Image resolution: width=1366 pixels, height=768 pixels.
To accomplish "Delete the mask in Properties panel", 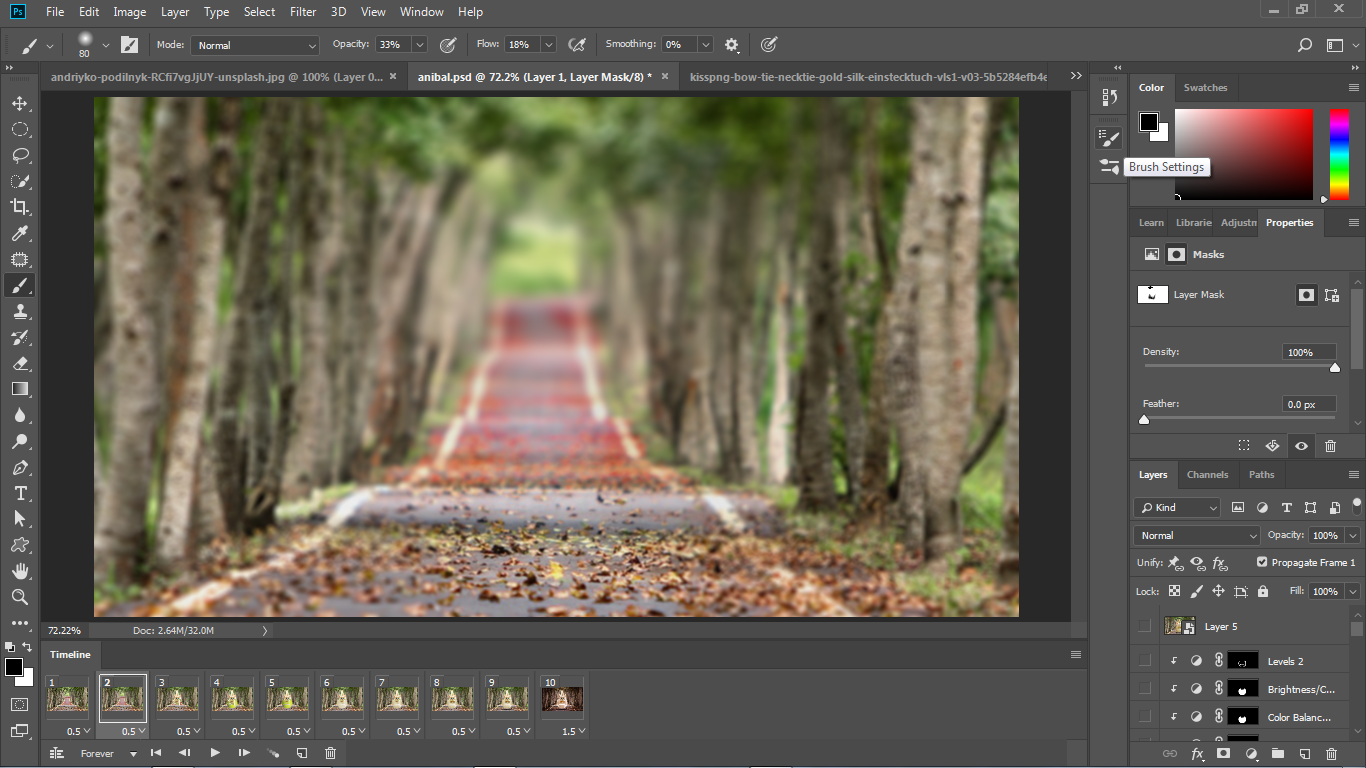I will [x=1330, y=446].
